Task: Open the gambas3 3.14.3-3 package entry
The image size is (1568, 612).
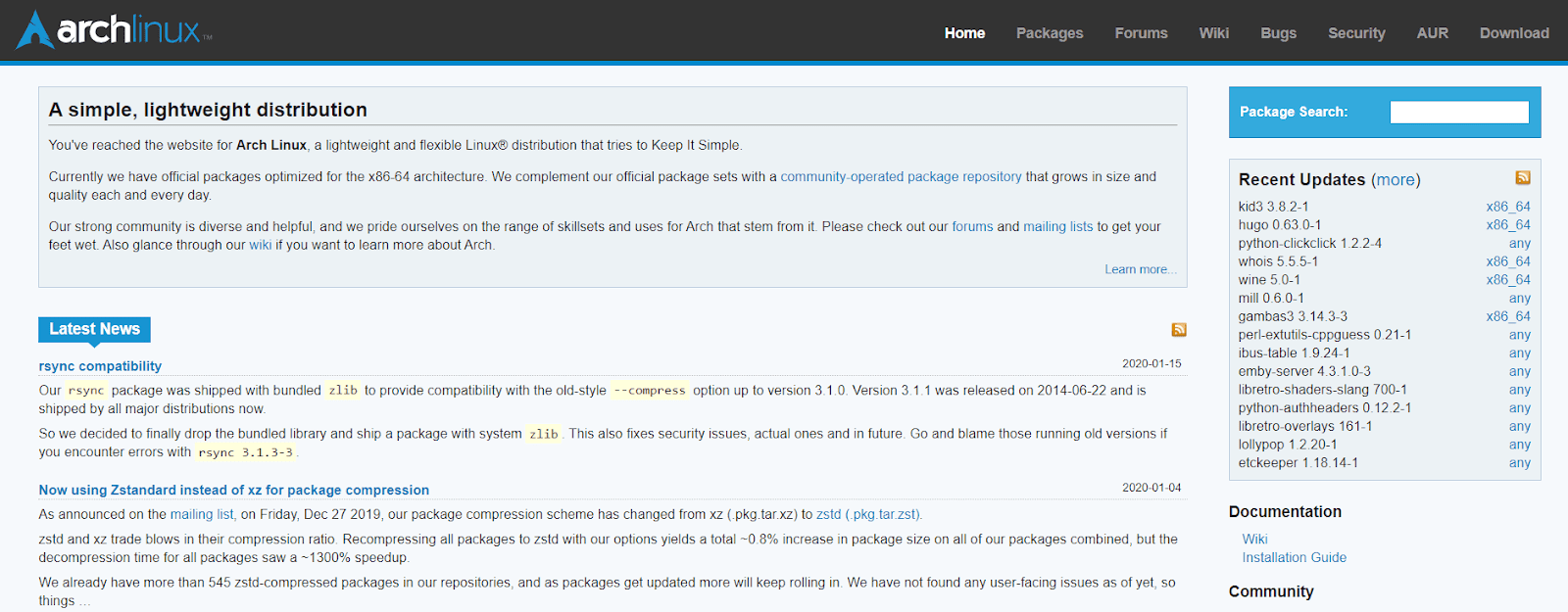Action: pyautogui.click(x=1293, y=317)
